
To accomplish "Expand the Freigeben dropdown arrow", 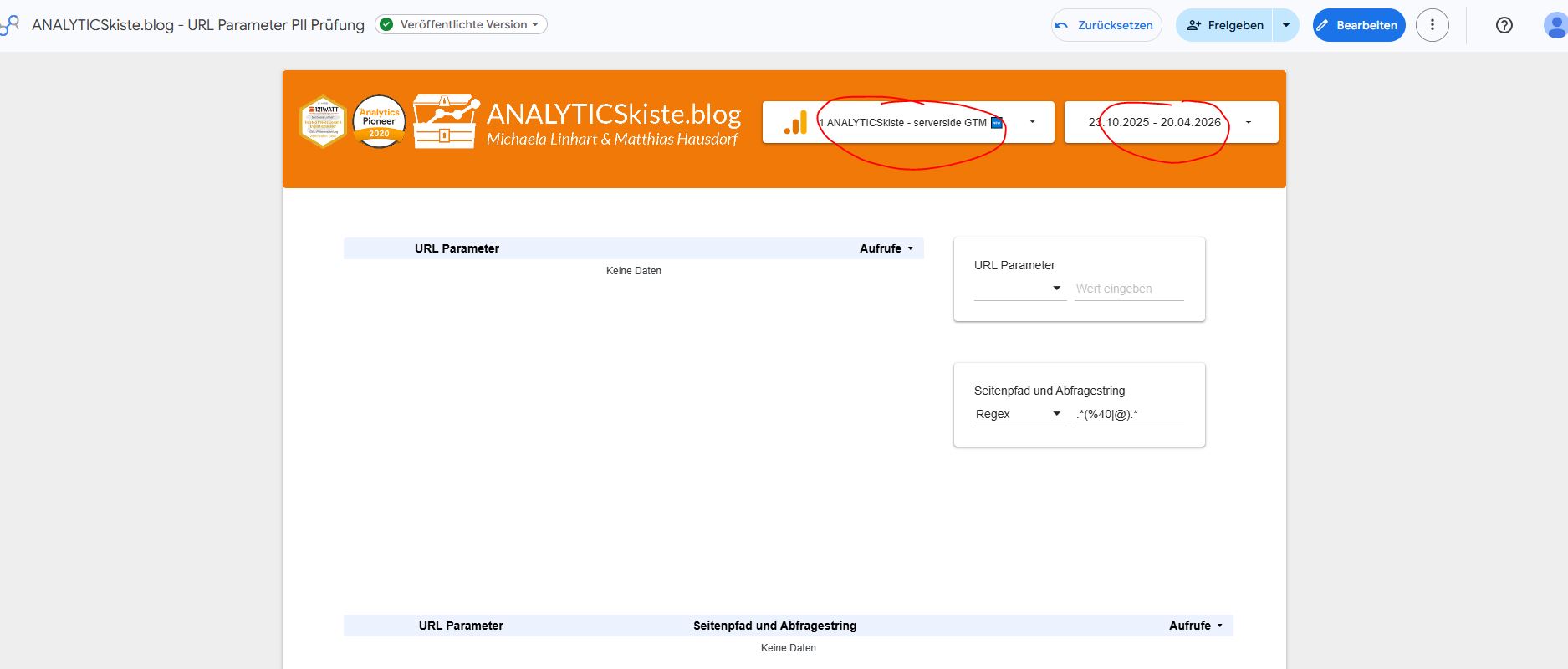I will 1286,25.
